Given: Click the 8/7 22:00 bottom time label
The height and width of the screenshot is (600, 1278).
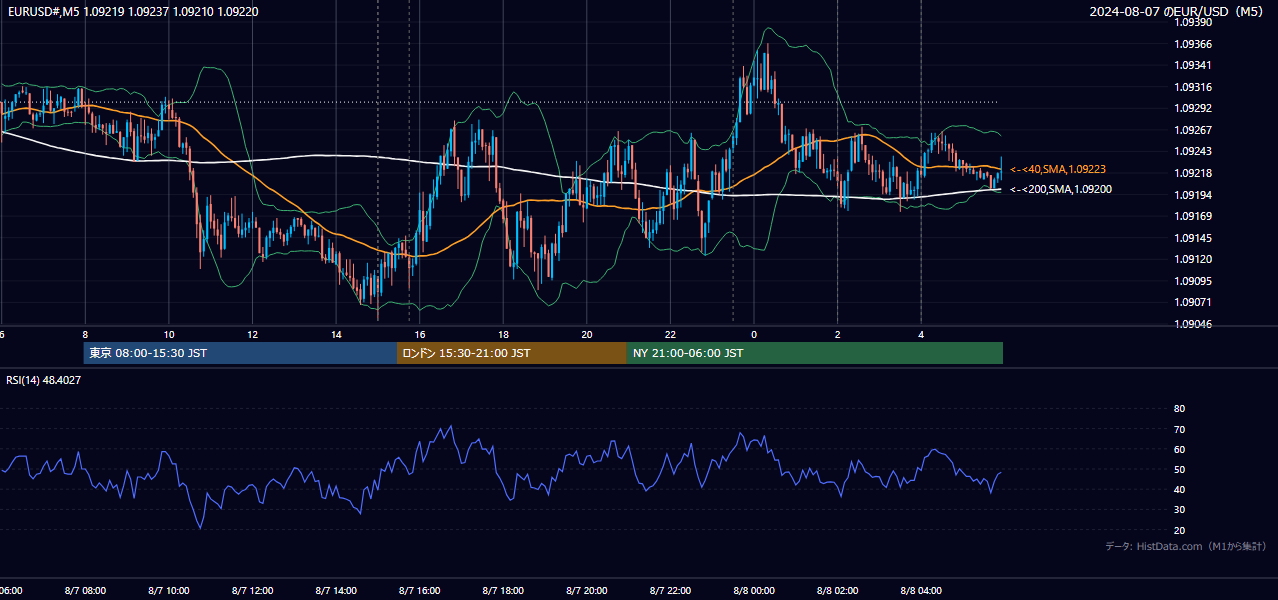Looking at the screenshot, I should 670,590.
